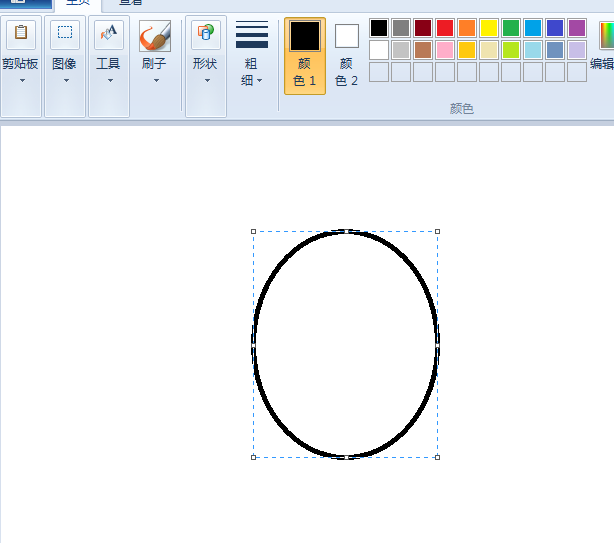Pick the green color swatch
Viewport: 614px width, 543px height.
511,28
